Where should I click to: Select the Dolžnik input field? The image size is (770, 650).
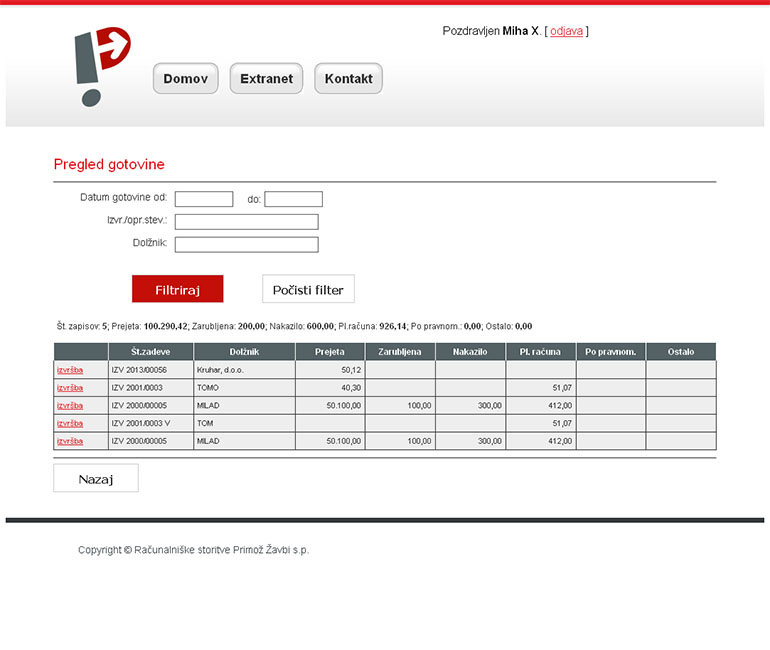[x=247, y=244]
